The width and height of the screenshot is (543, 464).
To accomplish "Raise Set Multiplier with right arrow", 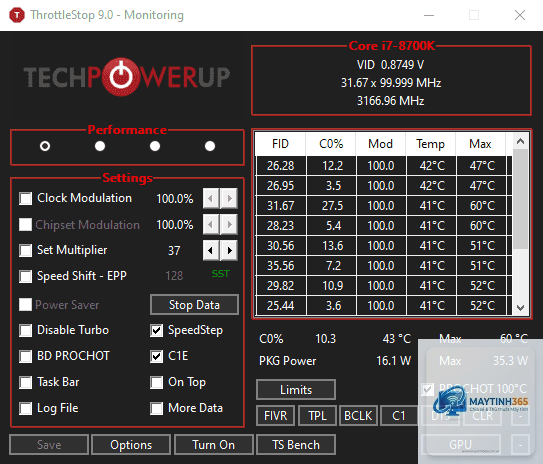I will 229,250.
